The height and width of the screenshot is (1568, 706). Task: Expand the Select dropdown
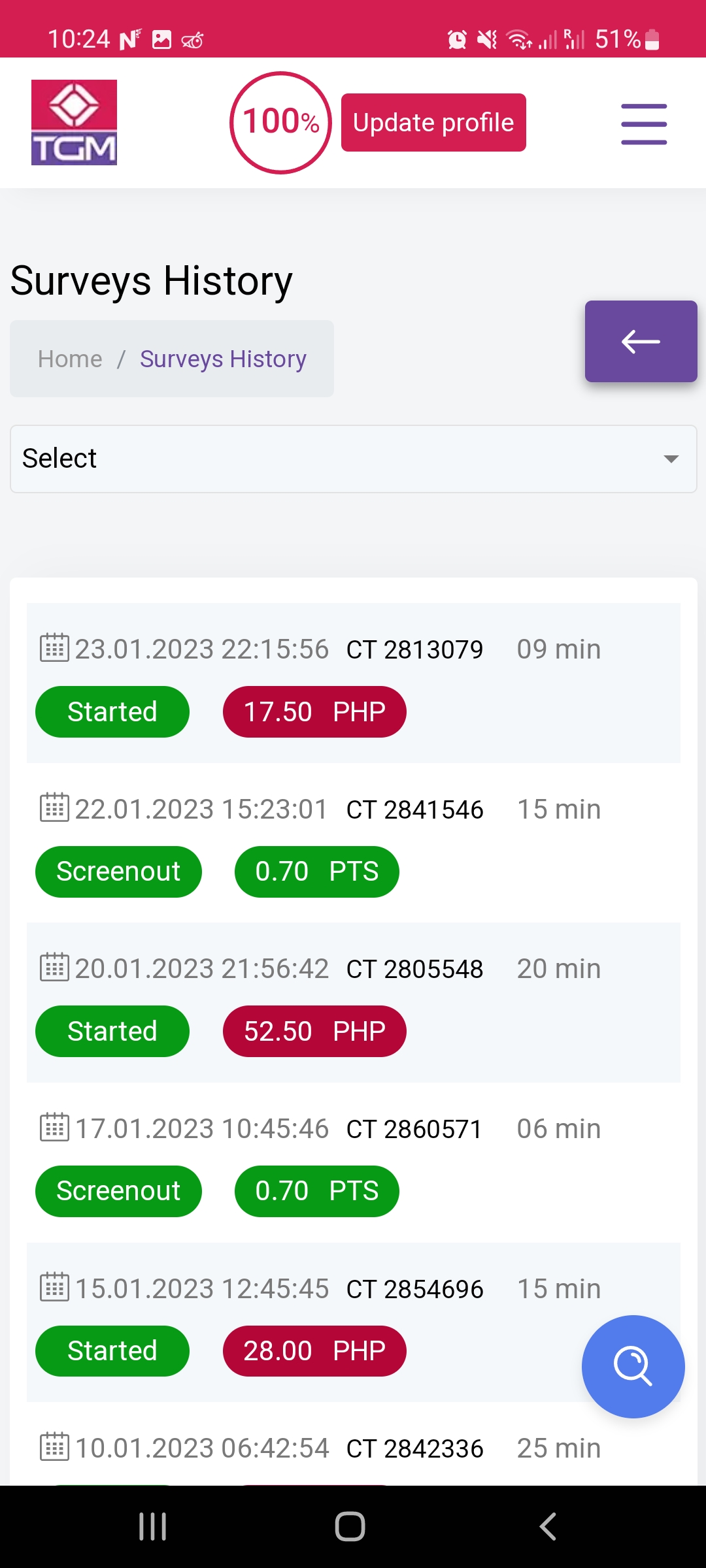tap(354, 459)
